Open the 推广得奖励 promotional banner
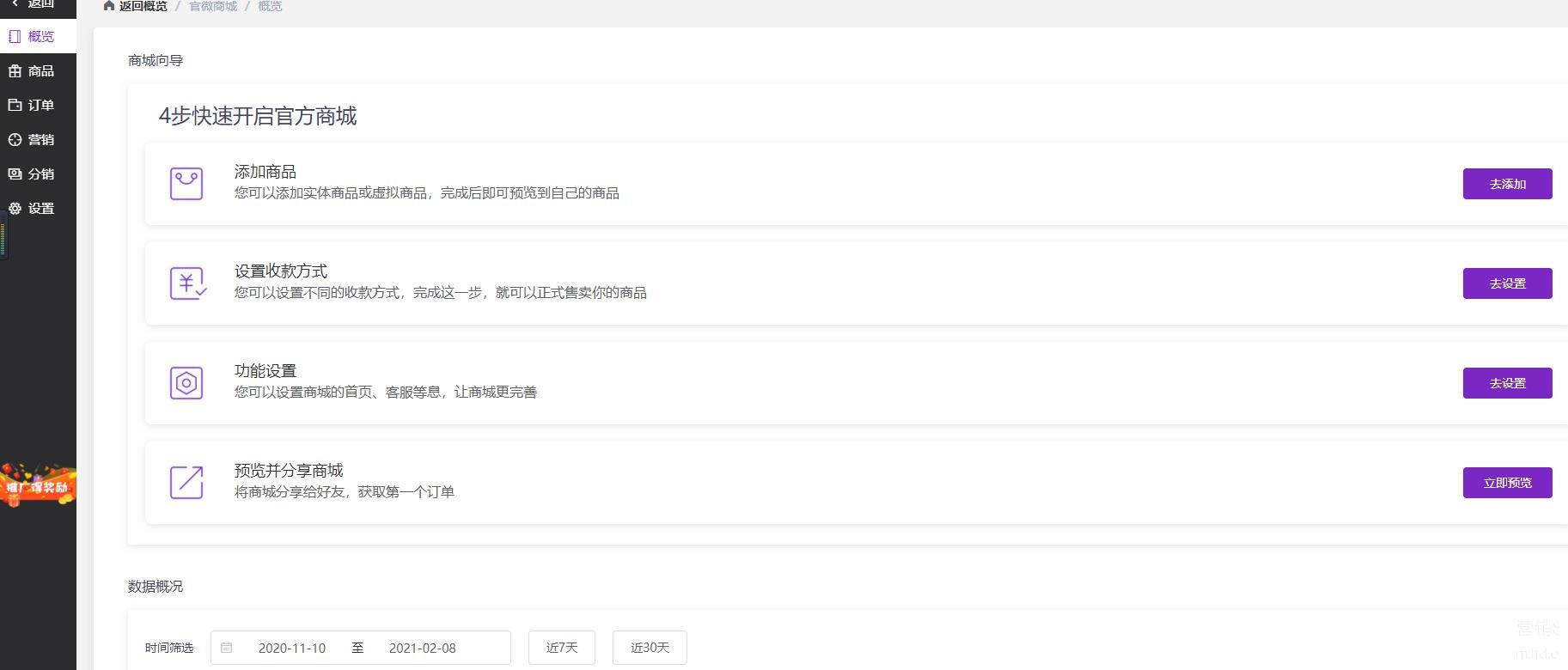This screenshot has height=670, width=1568. (38, 486)
